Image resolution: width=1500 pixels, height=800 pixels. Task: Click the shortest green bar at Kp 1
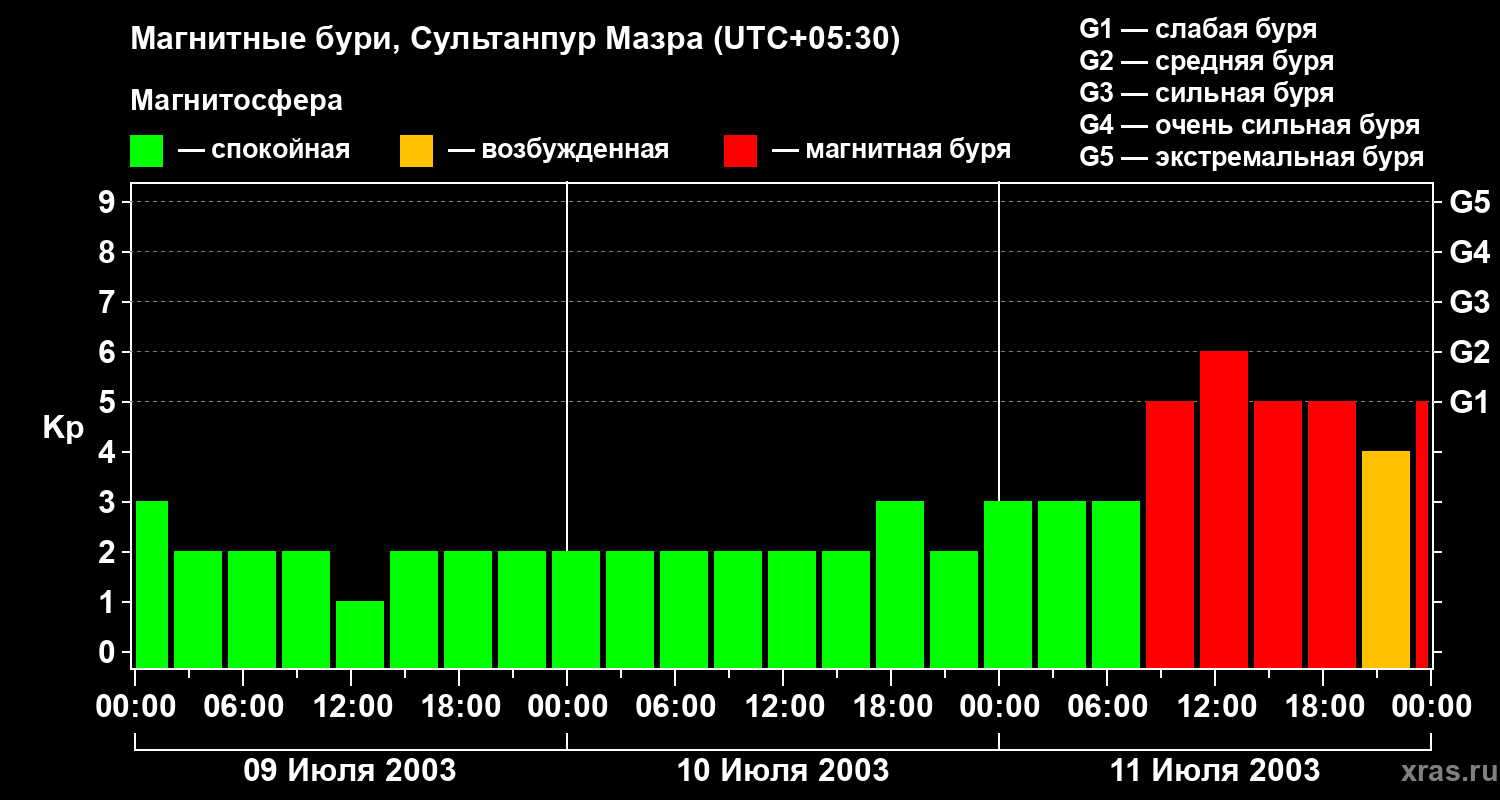360,634
